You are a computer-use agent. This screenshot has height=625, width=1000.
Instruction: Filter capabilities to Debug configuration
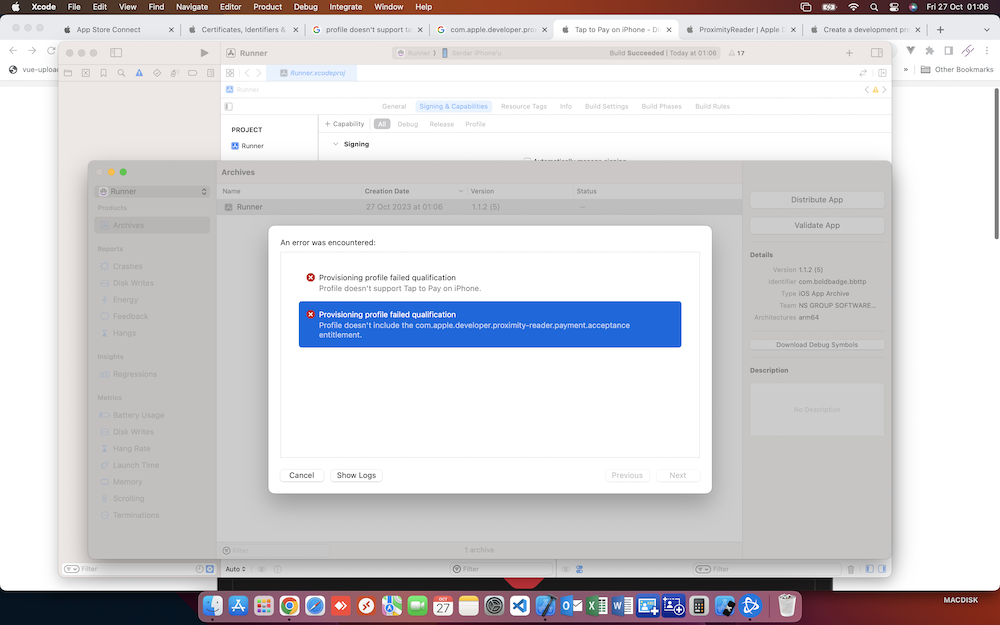408,124
